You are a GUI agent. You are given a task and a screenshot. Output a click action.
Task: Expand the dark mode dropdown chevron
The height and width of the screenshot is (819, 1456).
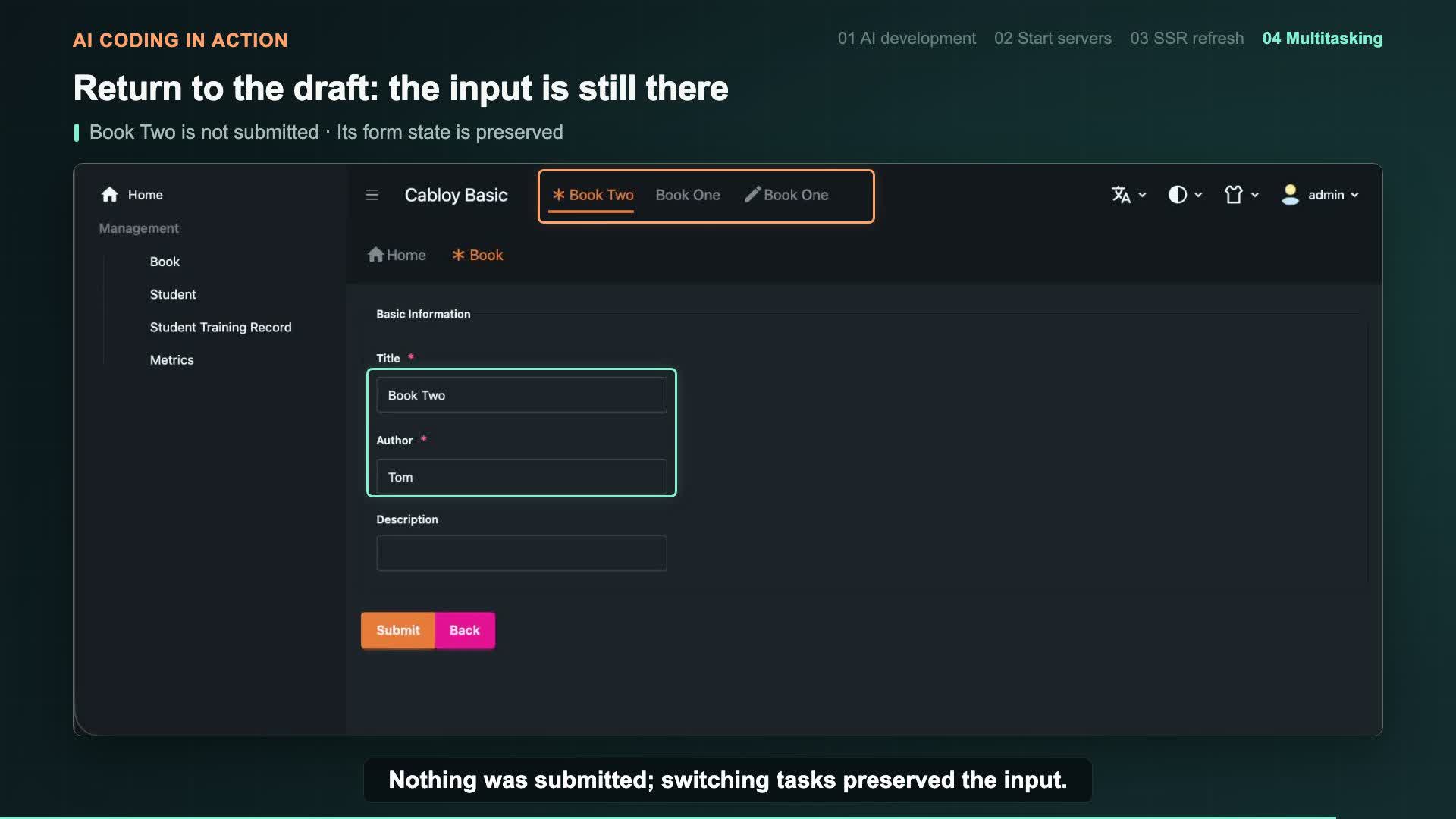[x=1198, y=195]
